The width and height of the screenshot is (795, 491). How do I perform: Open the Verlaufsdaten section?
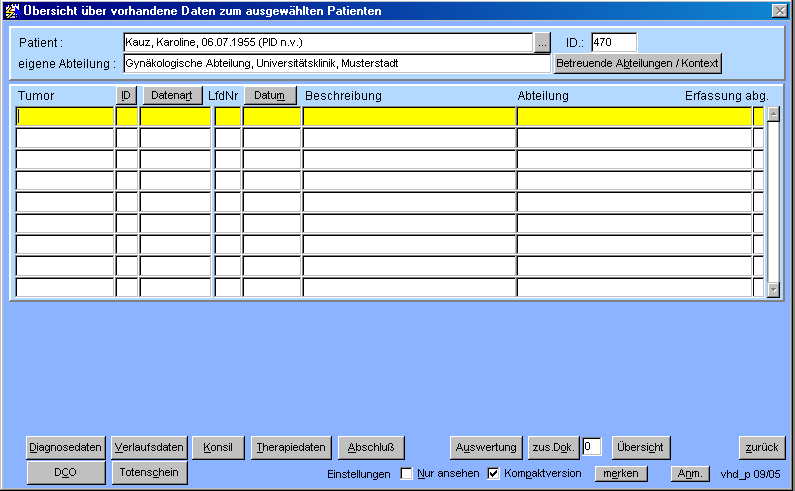point(149,447)
